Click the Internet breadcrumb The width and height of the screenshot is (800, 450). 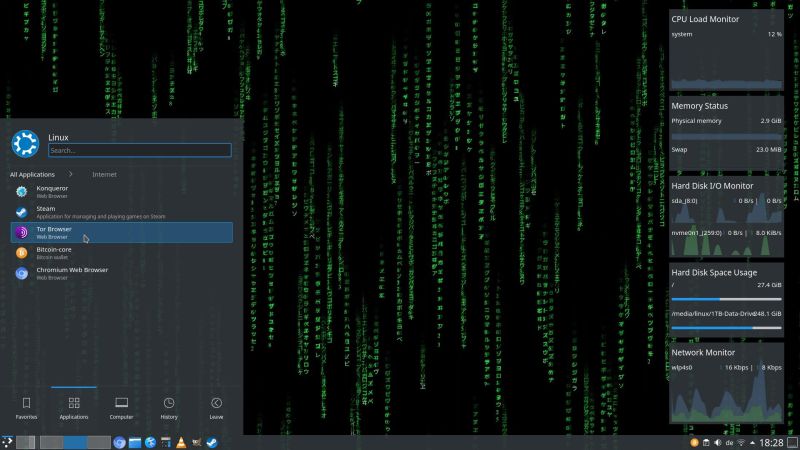coord(105,174)
